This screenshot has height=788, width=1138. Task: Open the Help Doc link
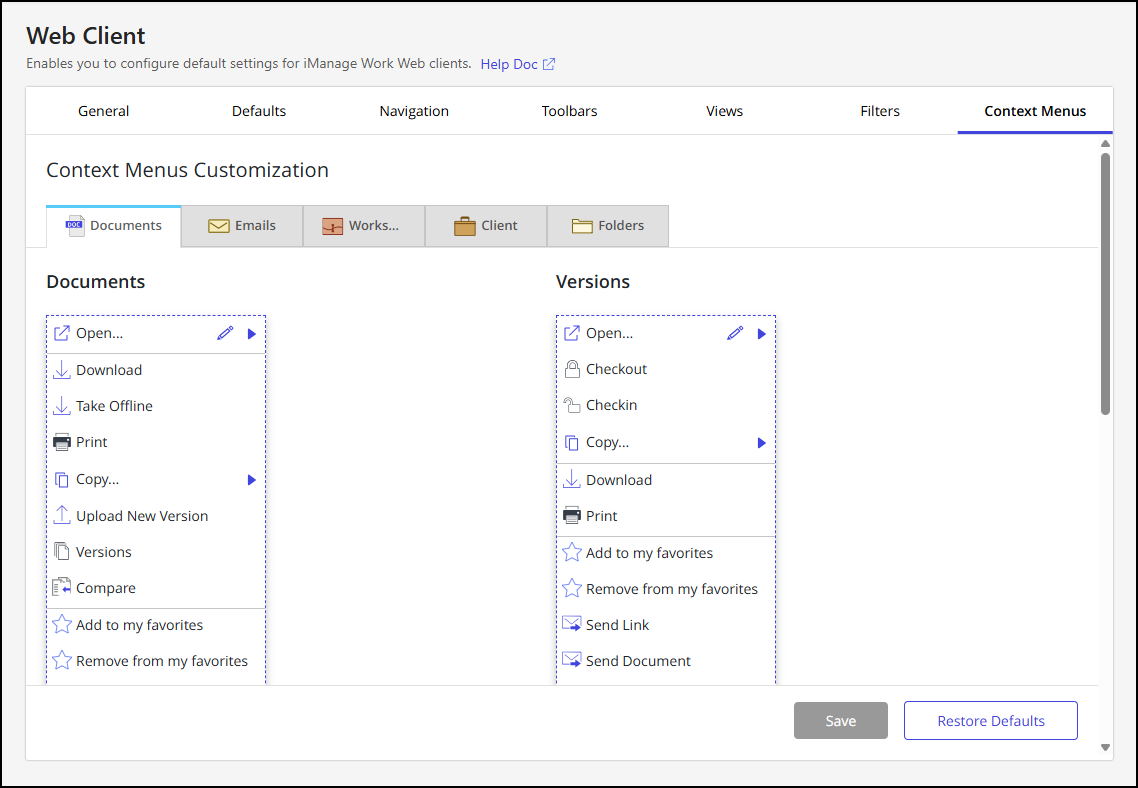click(x=510, y=63)
